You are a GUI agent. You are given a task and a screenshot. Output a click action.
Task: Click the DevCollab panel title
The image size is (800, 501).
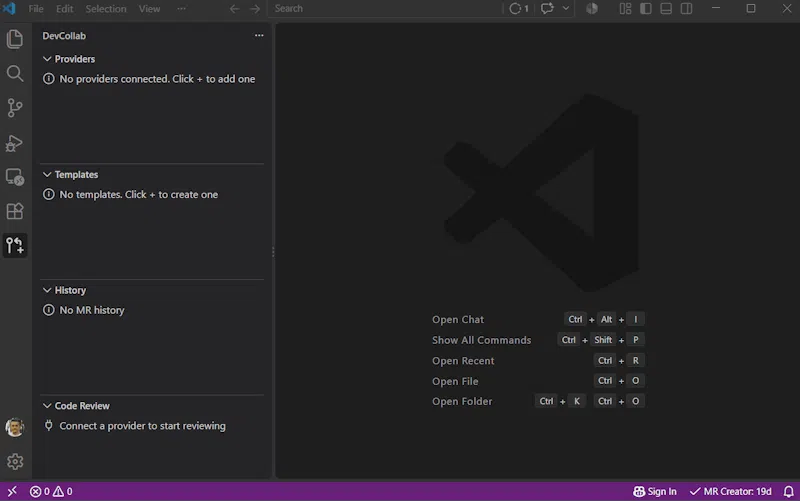click(x=64, y=36)
